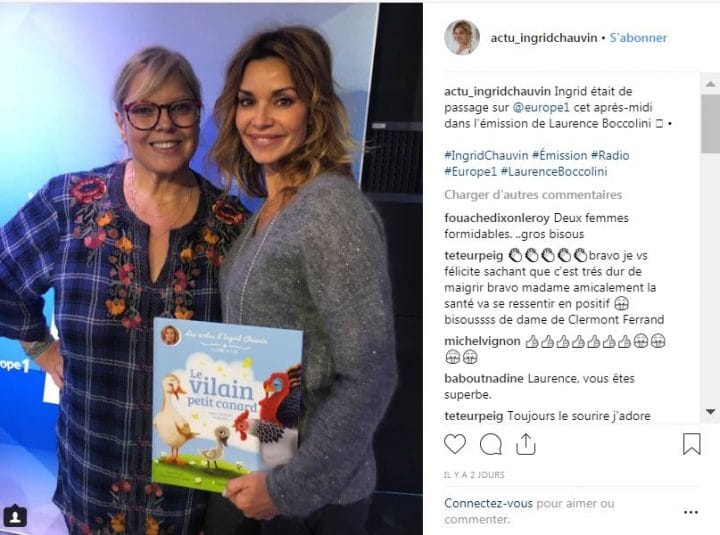This screenshot has height=535, width=720.
Task: Expand Charger d'autres commentaires
Action: 533,195
